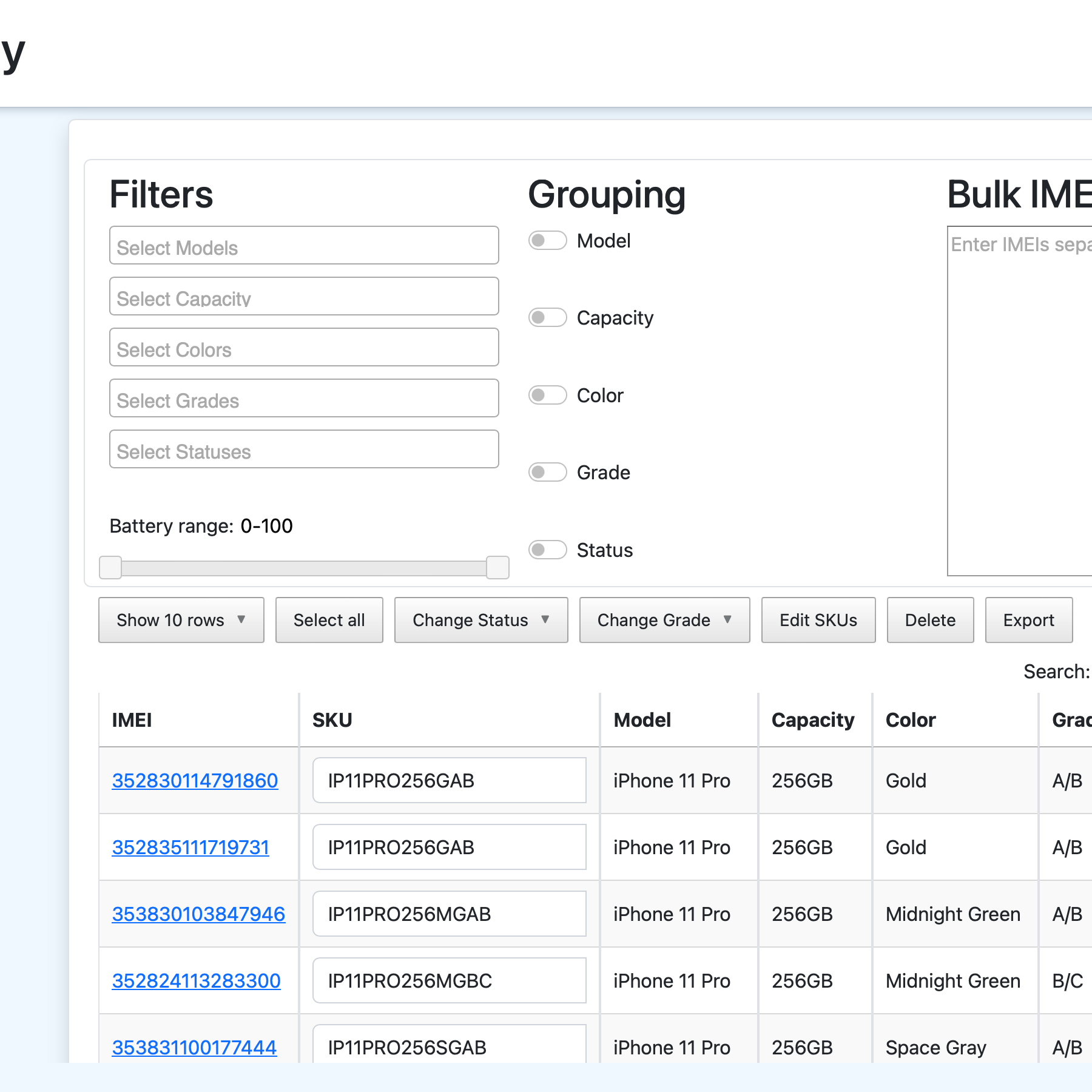The image size is (1092, 1092).
Task: Expand the Show 10 rows dropdown
Action: click(x=181, y=620)
